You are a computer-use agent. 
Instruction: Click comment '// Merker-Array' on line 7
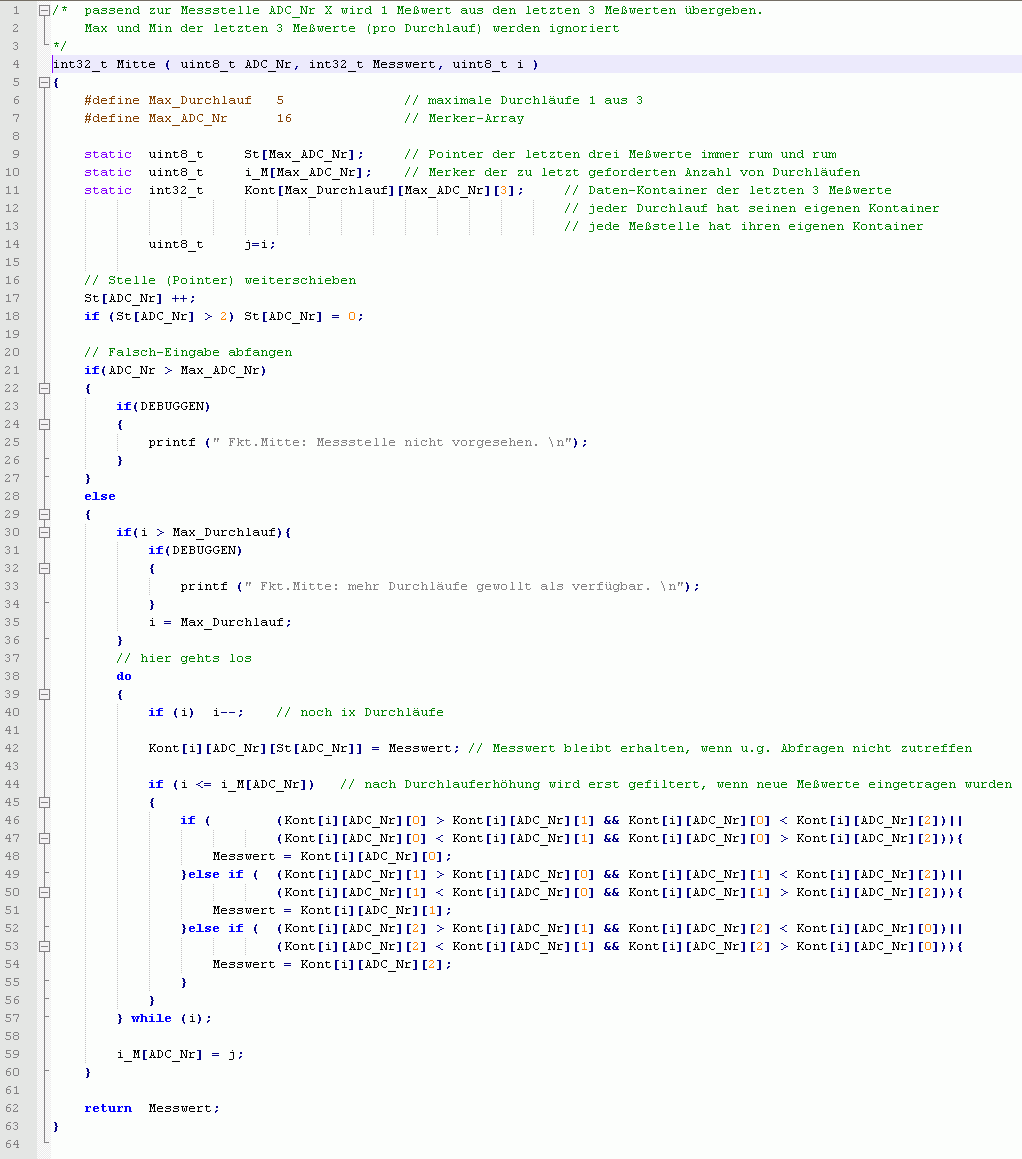(x=464, y=118)
